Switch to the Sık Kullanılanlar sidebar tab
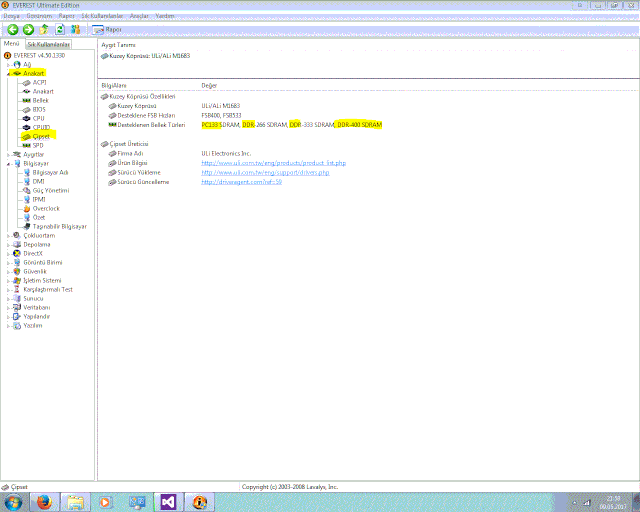The width and height of the screenshot is (640, 512). tap(49, 45)
